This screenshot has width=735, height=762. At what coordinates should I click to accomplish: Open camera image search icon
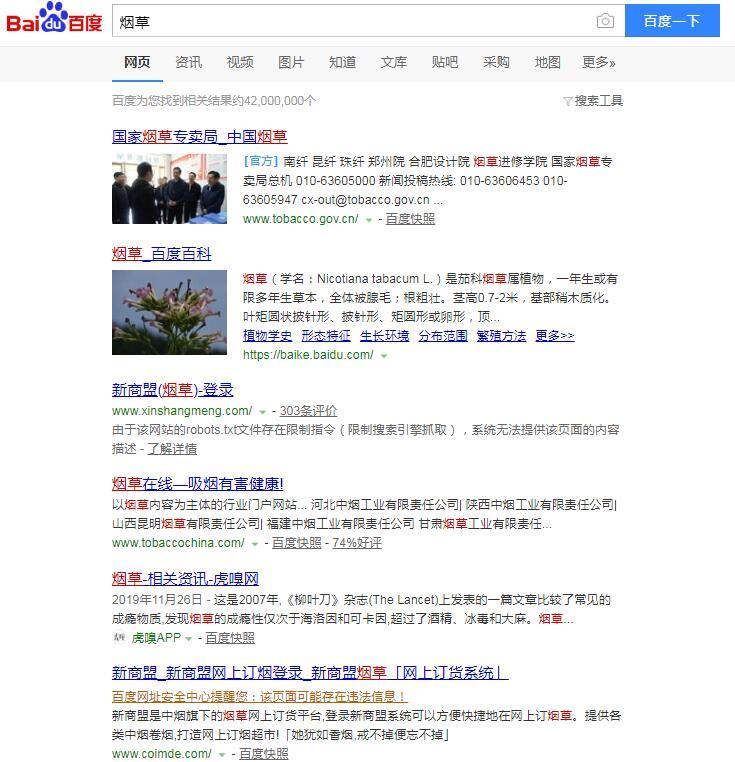pos(605,21)
